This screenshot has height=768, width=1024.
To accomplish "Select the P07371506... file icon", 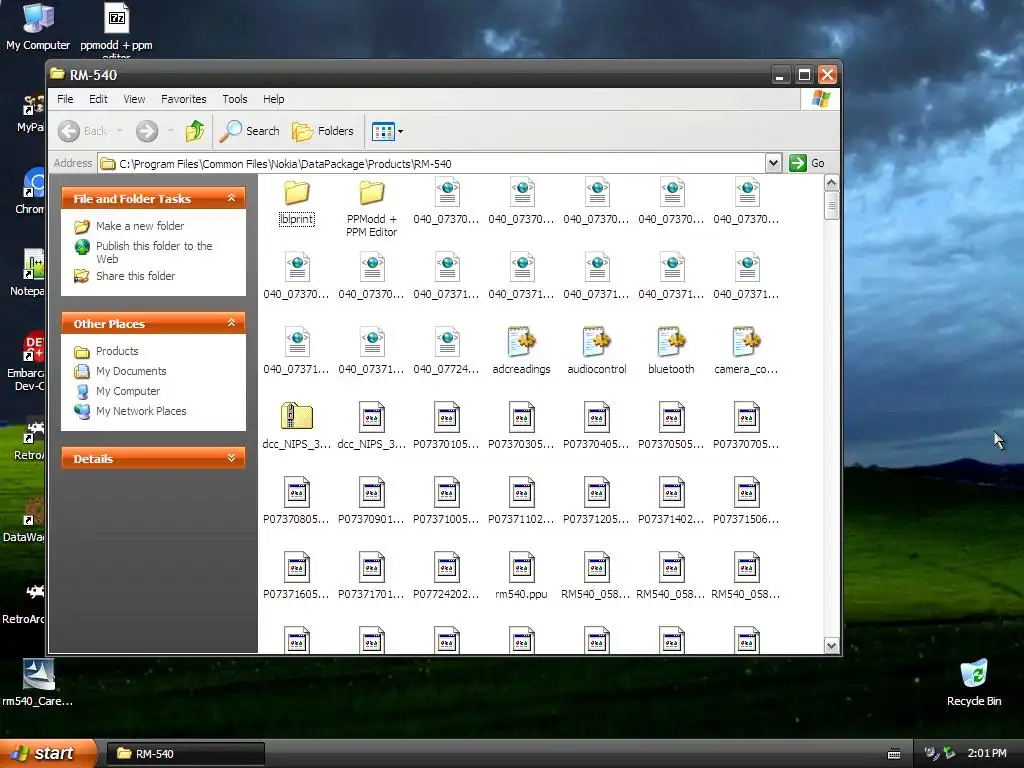I will click(x=746, y=492).
